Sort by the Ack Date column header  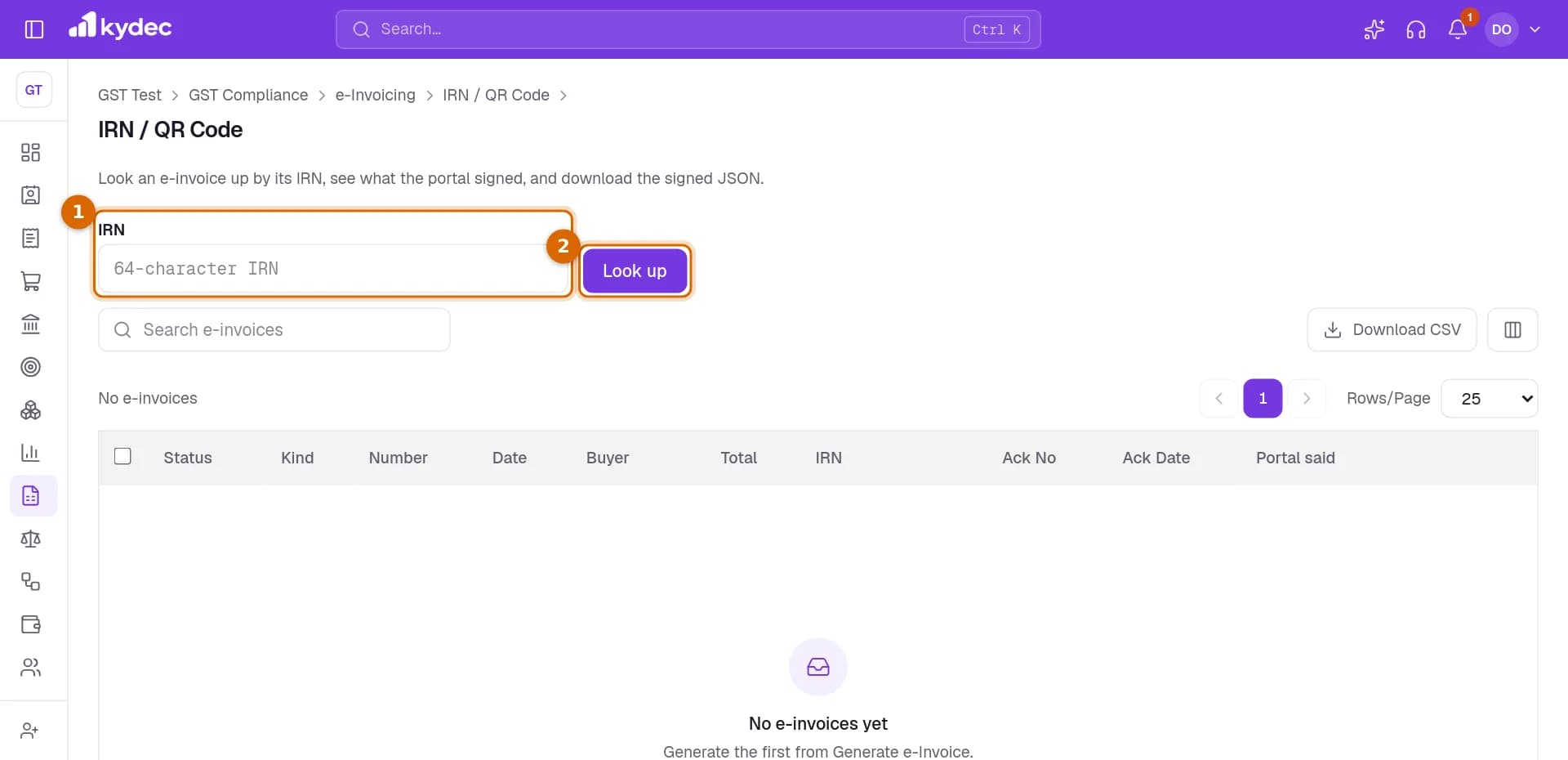(x=1156, y=458)
